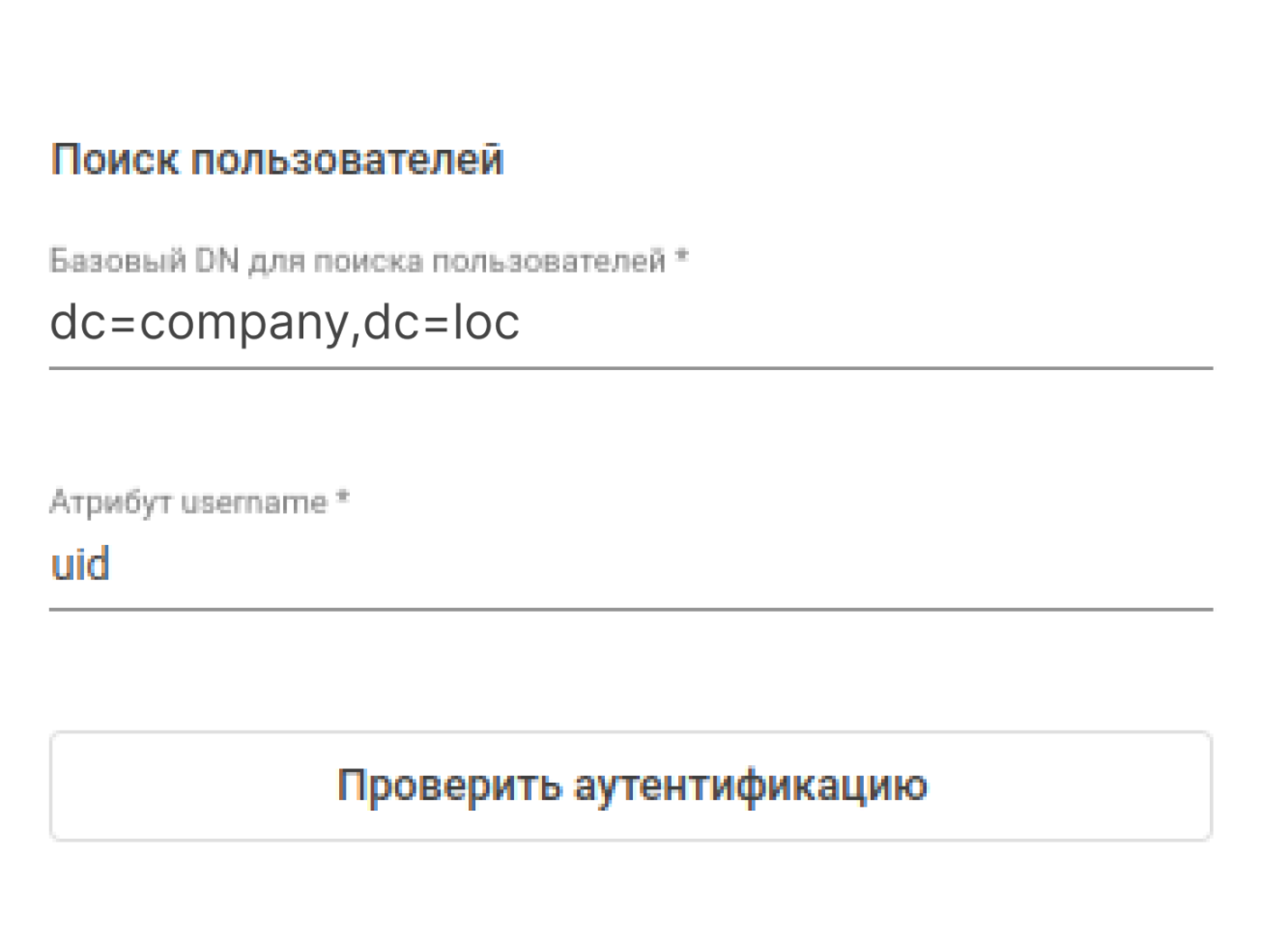This screenshot has height=943, width=1288.
Task: Click the word "company" in the base DN
Action: click(x=243, y=323)
